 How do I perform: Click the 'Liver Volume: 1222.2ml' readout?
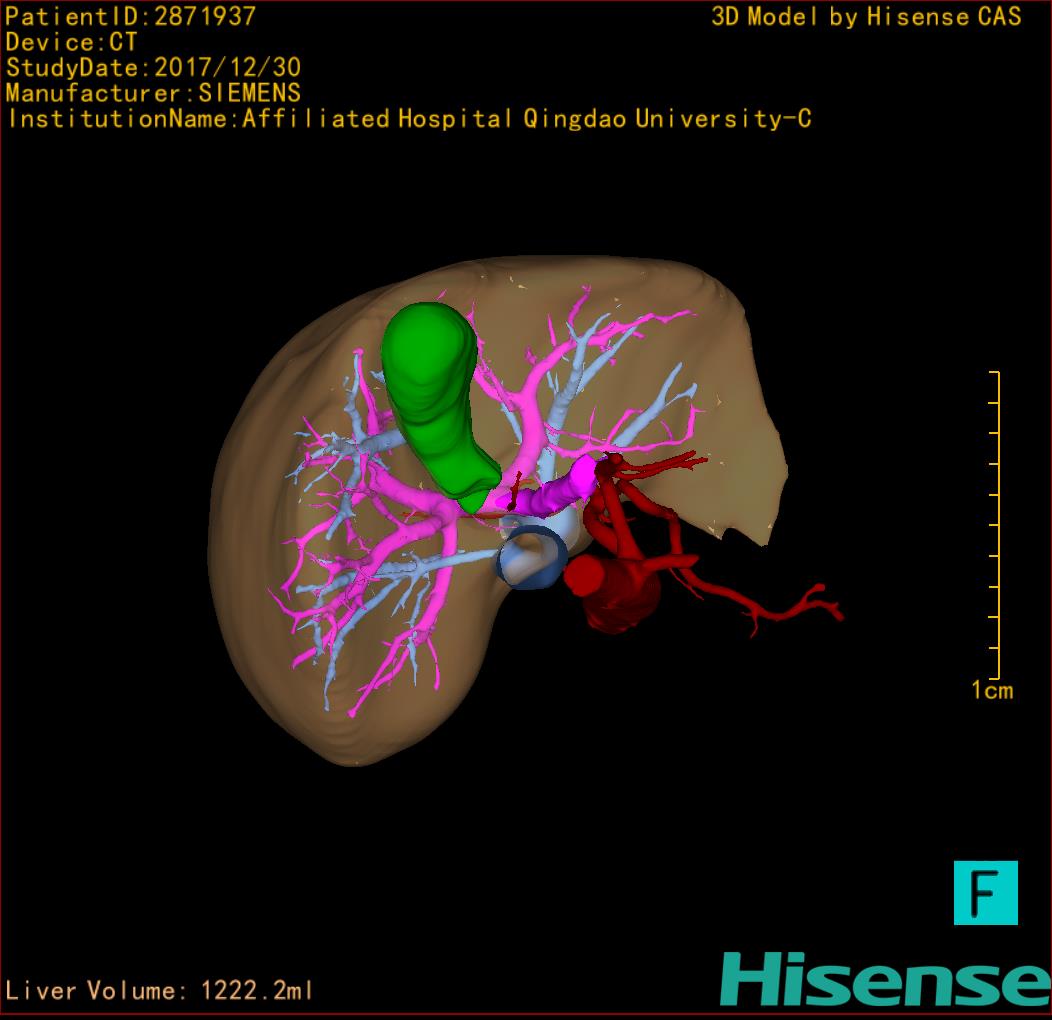pyautogui.click(x=159, y=990)
